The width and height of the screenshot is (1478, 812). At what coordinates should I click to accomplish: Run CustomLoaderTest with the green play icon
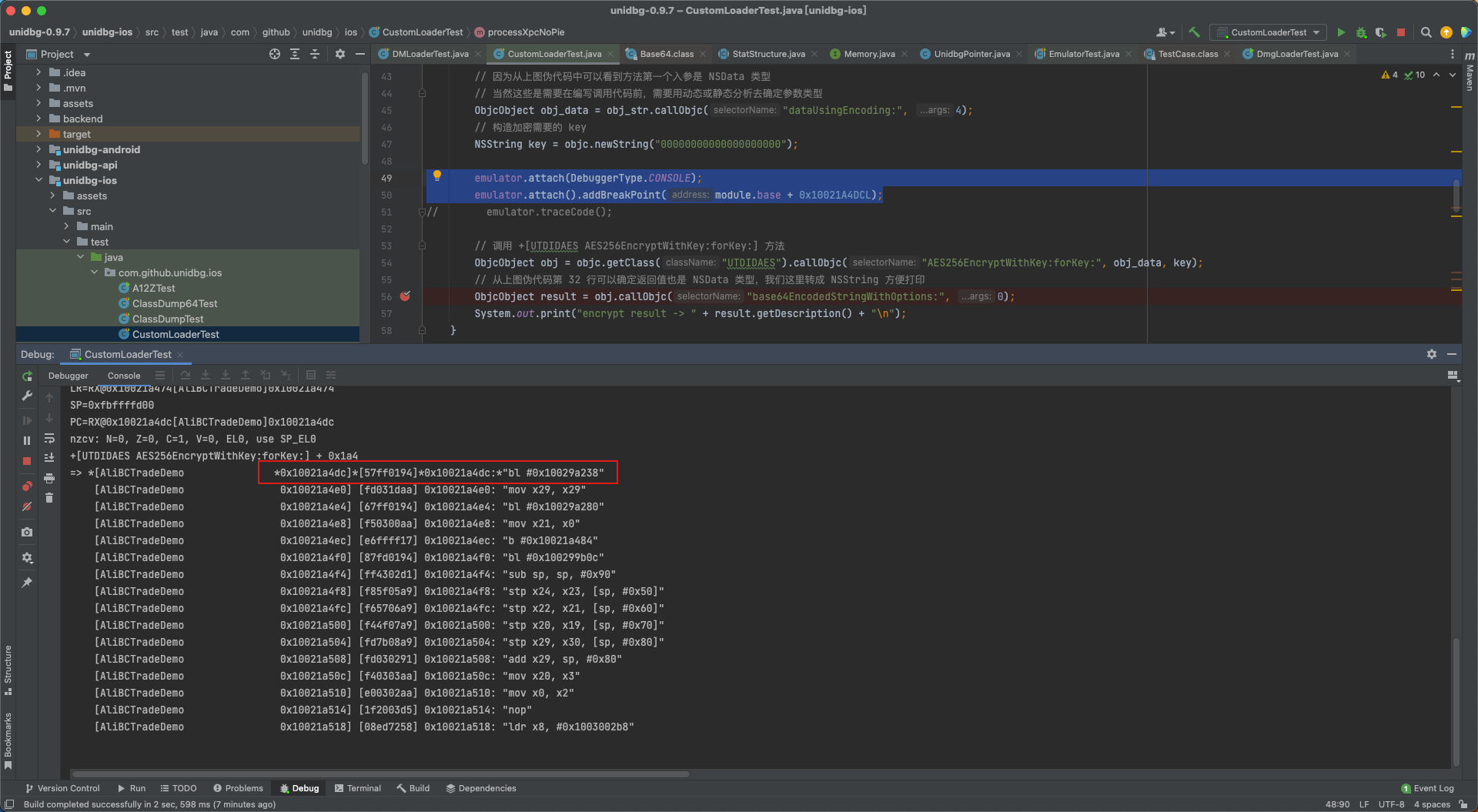click(x=1341, y=32)
